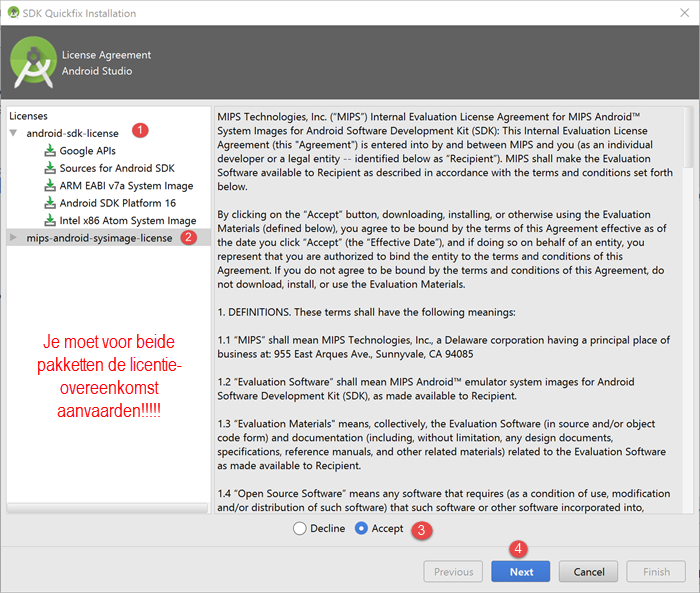This screenshot has width=700, height=593.
Task: Select the android-sdk-license entry
Action: click(72, 133)
